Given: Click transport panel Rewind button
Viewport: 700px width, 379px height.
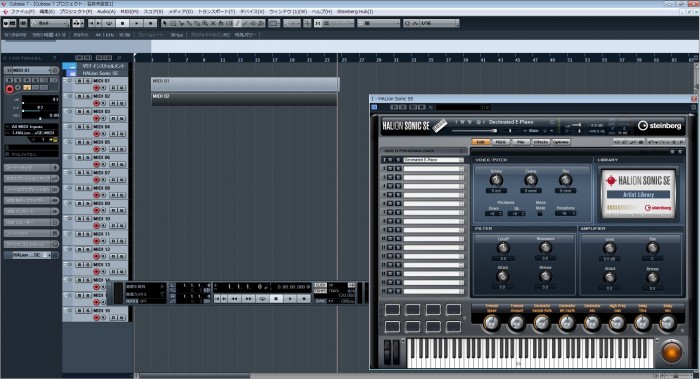Looking at the screenshot, I should point(235,298).
